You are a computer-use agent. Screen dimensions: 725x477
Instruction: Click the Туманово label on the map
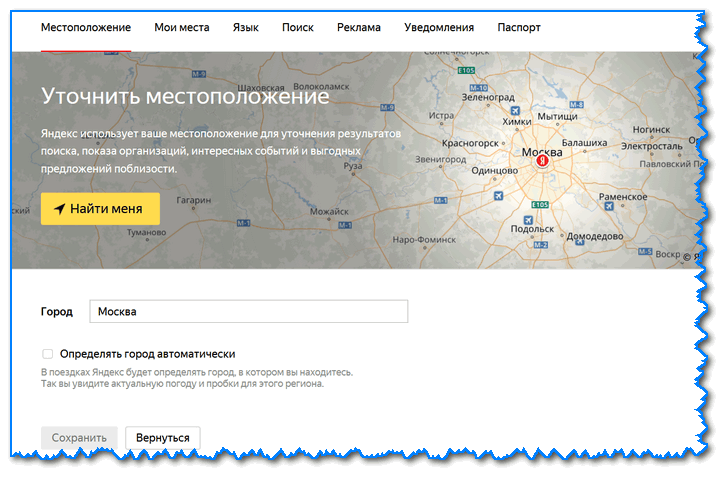coord(147,232)
